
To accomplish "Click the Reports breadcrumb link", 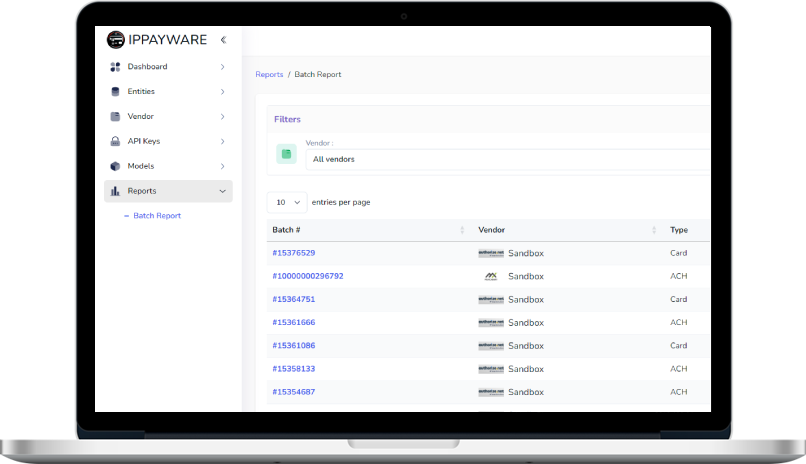I will pyautogui.click(x=269, y=75).
